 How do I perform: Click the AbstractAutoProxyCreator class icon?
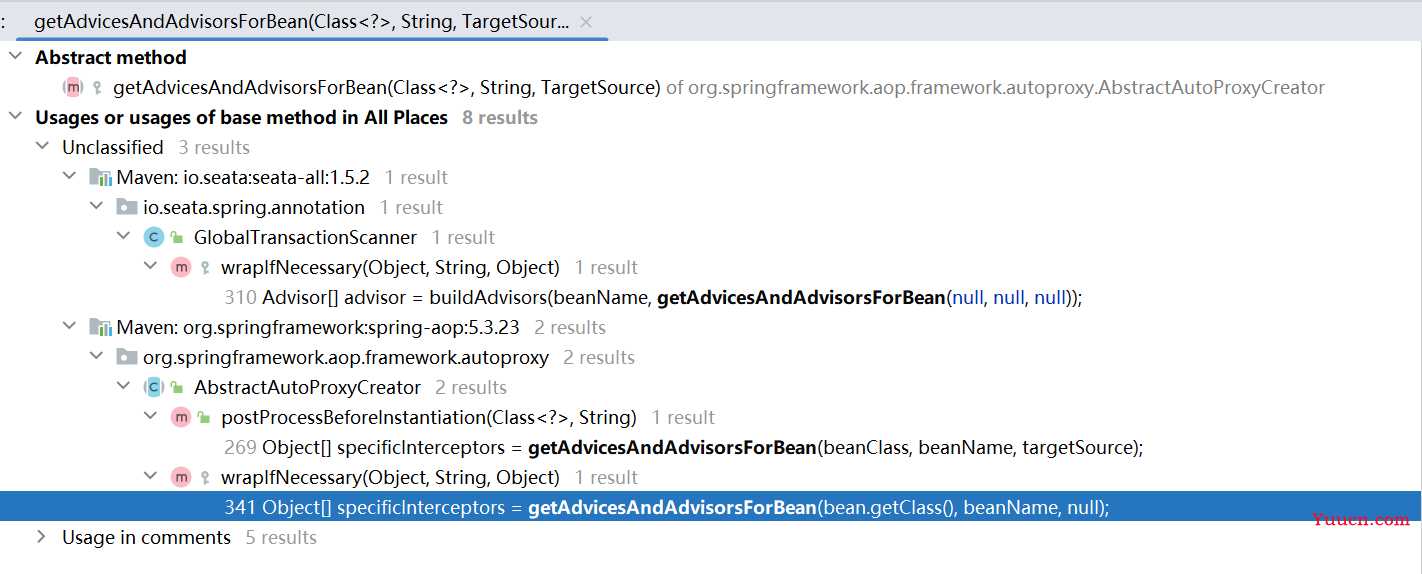pos(153,387)
